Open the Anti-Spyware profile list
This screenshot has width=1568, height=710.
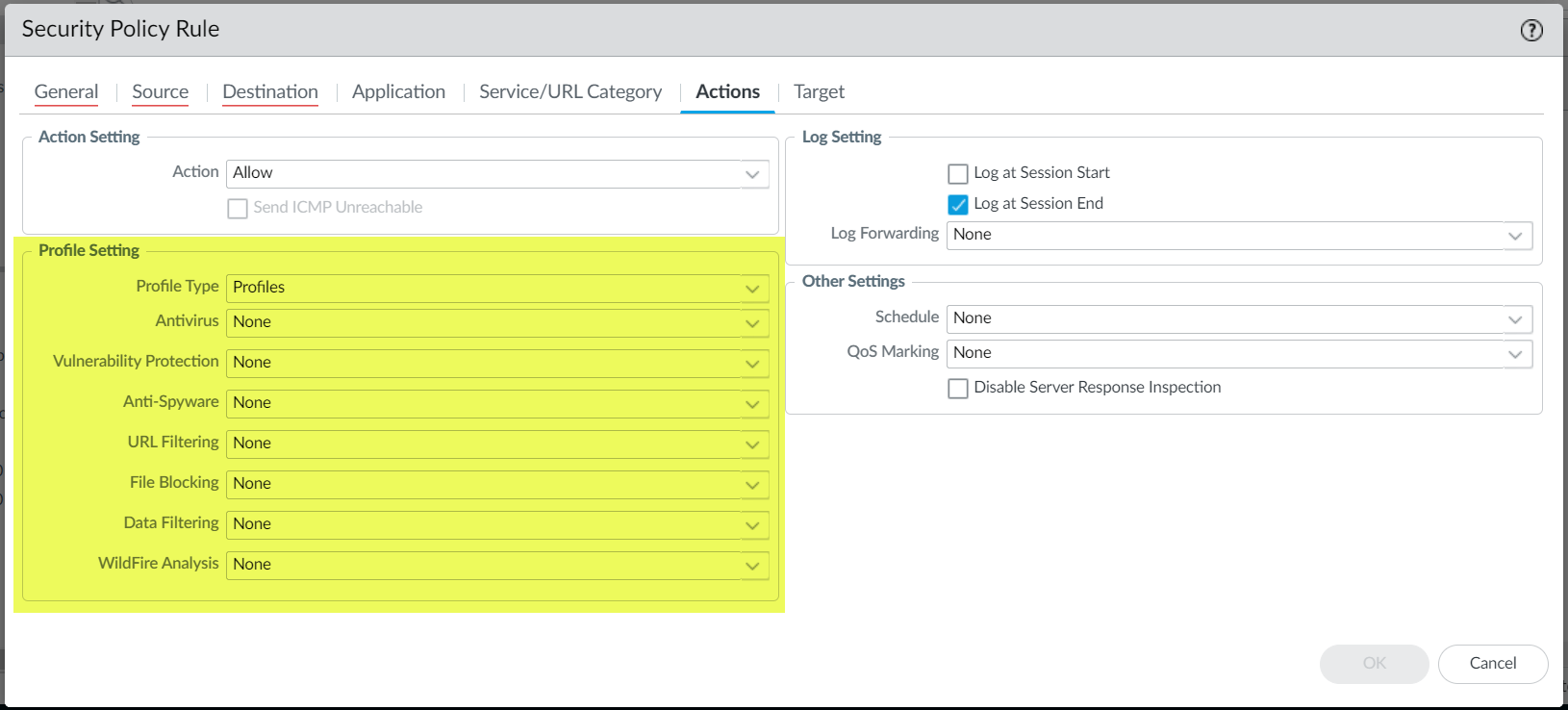click(x=753, y=404)
